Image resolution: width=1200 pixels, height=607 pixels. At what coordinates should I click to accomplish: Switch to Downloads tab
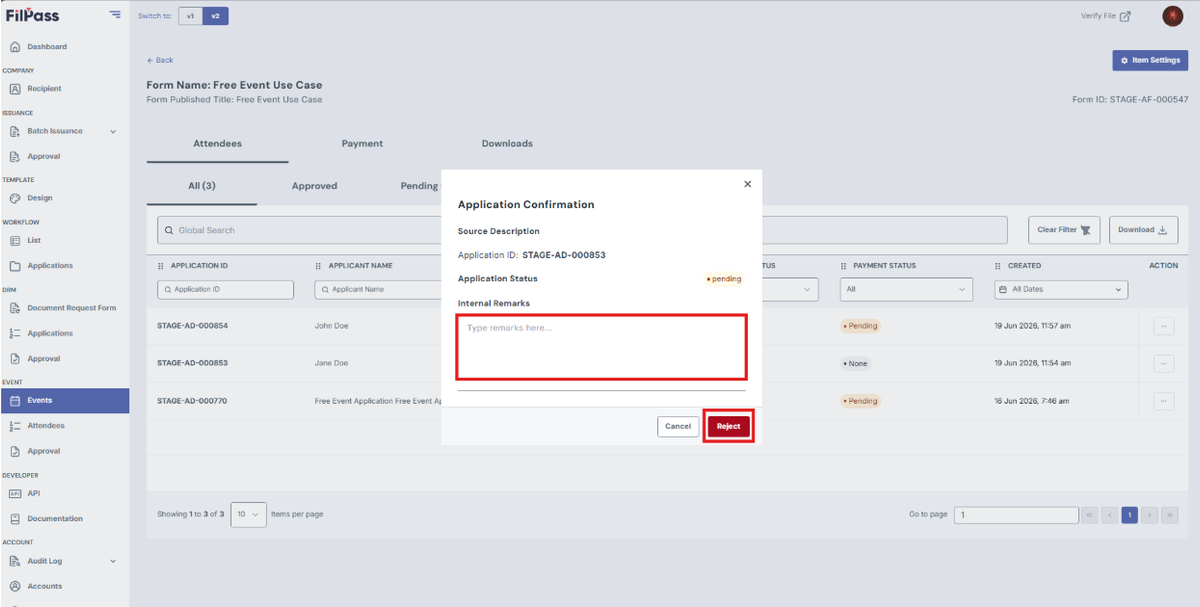pos(507,144)
